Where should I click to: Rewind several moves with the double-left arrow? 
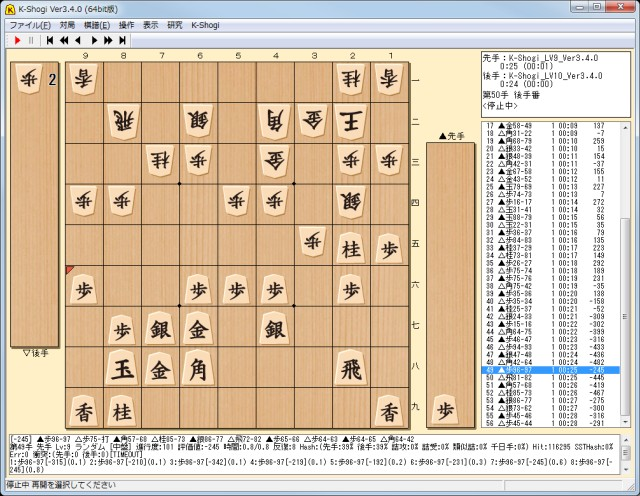coord(64,40)
